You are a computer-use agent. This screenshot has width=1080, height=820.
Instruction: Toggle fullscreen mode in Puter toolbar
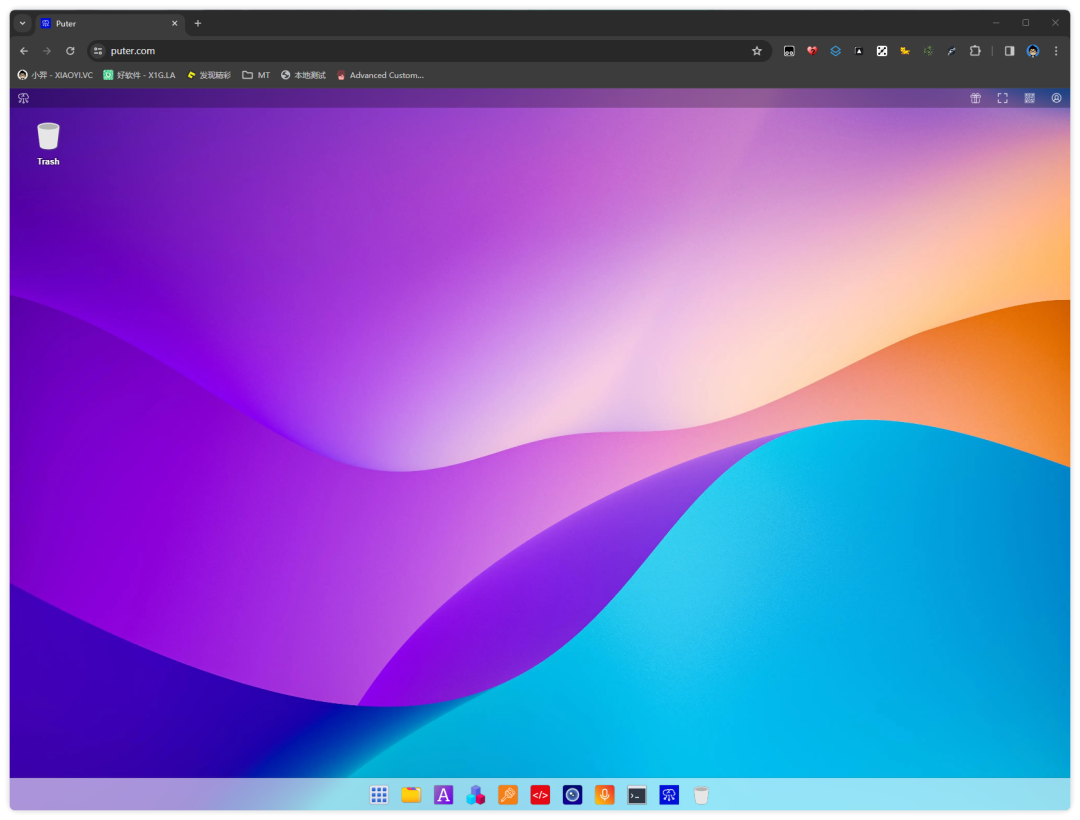(1002, 98)
